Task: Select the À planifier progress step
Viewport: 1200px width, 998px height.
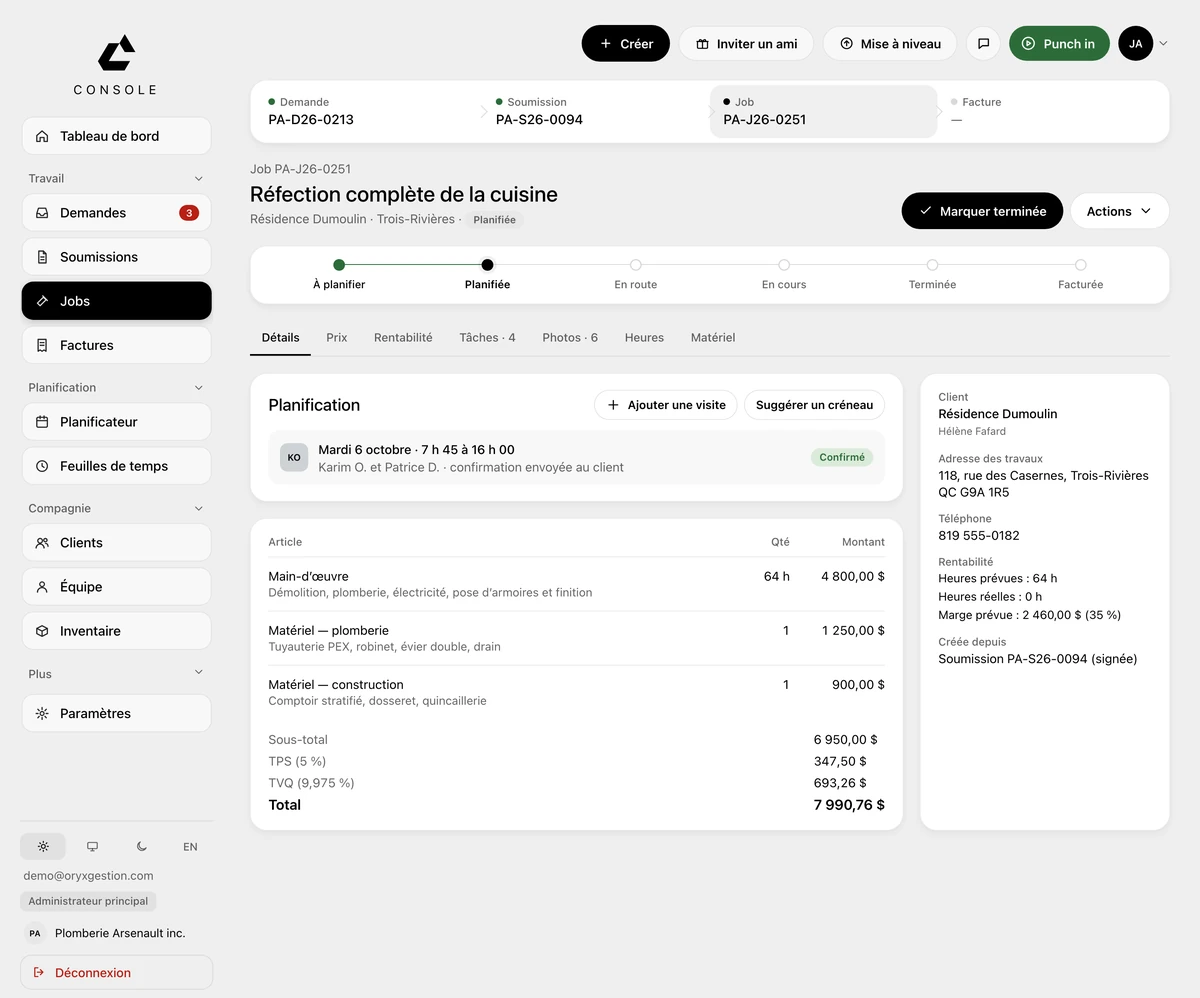Action: 339,274
